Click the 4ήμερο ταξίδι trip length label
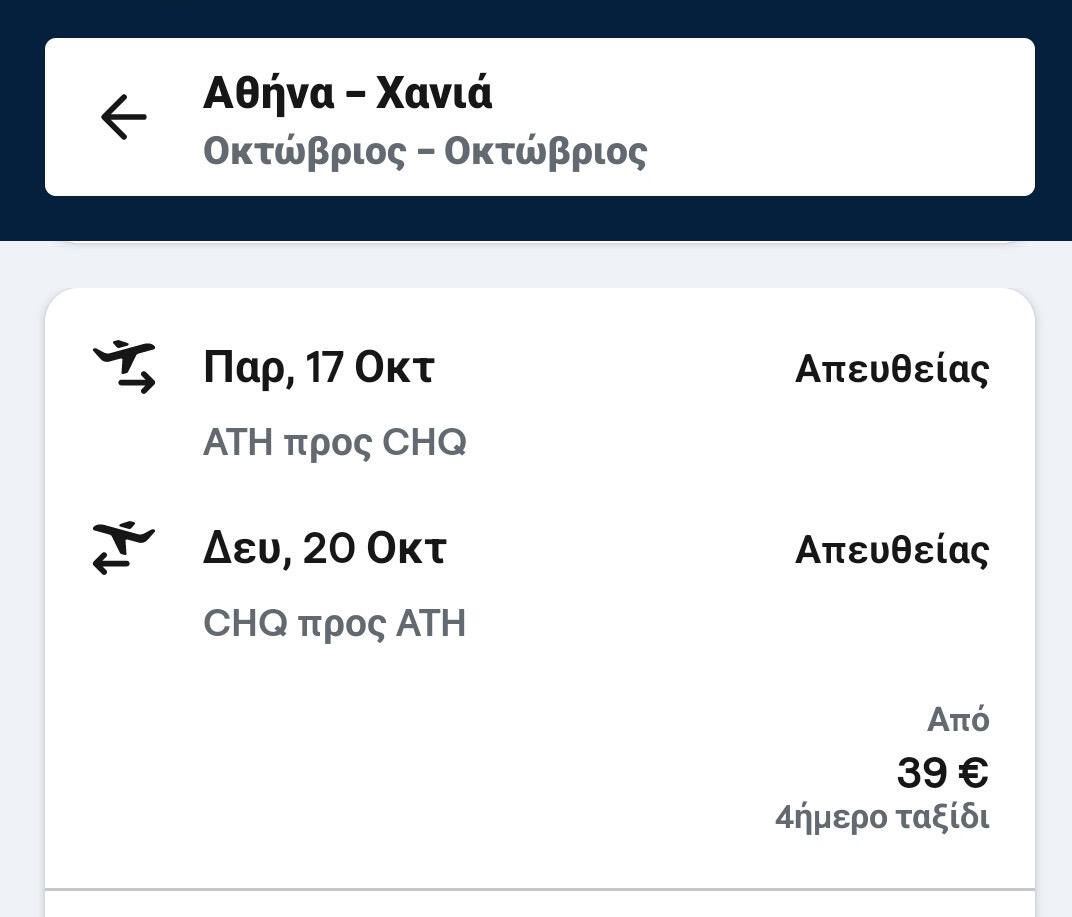1072x917 pixels. coord(881,818)
